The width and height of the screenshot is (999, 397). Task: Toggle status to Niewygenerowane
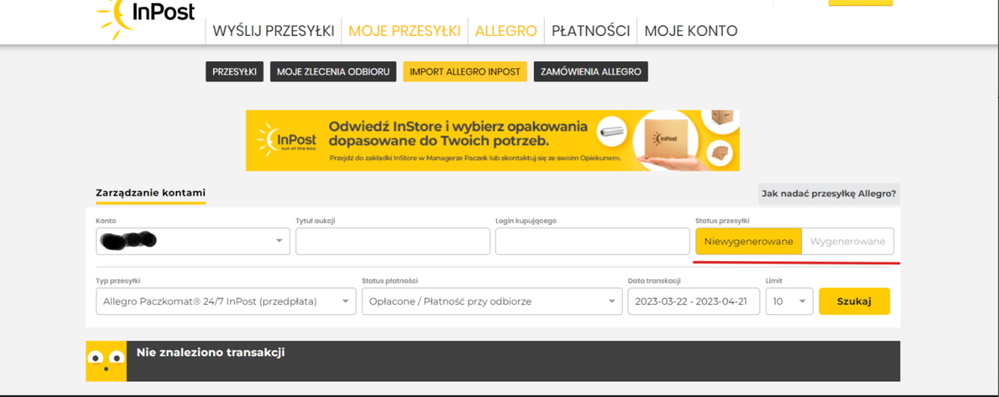click(x=749, y=242)
